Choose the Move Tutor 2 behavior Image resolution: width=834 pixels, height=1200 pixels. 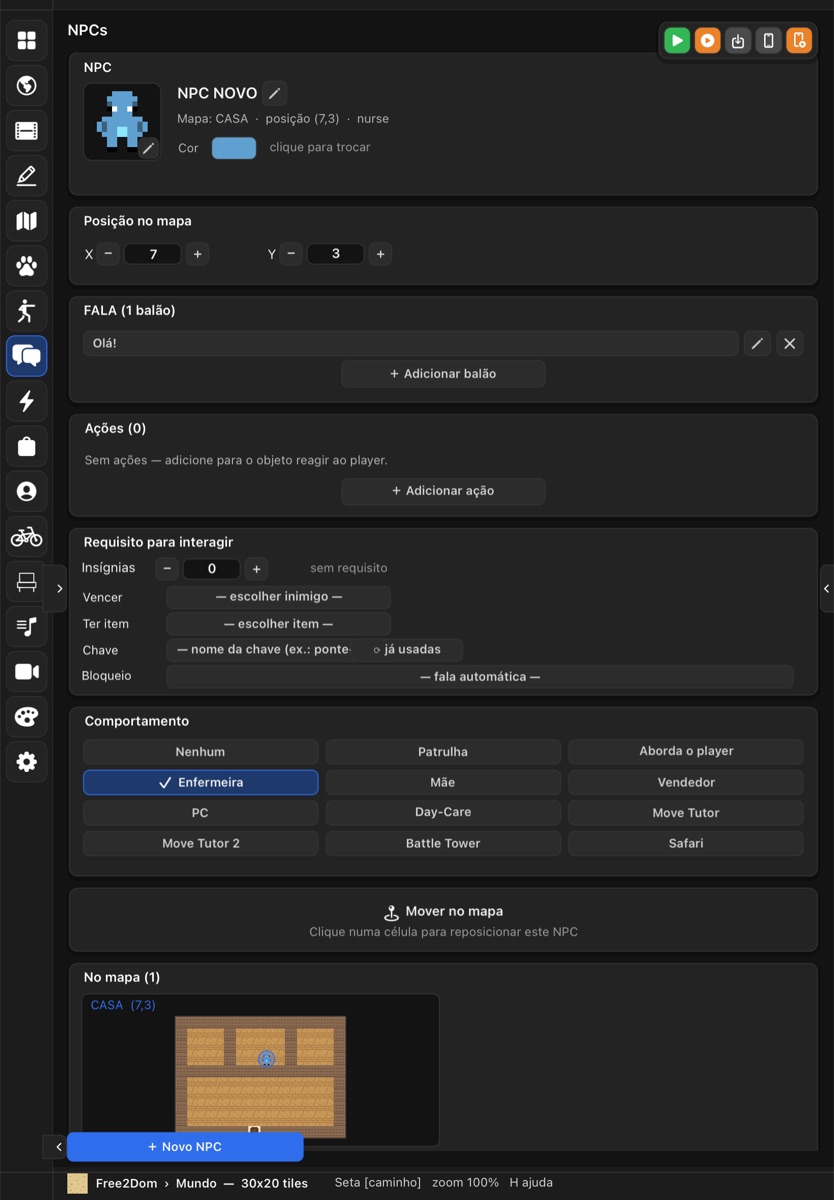200,843
